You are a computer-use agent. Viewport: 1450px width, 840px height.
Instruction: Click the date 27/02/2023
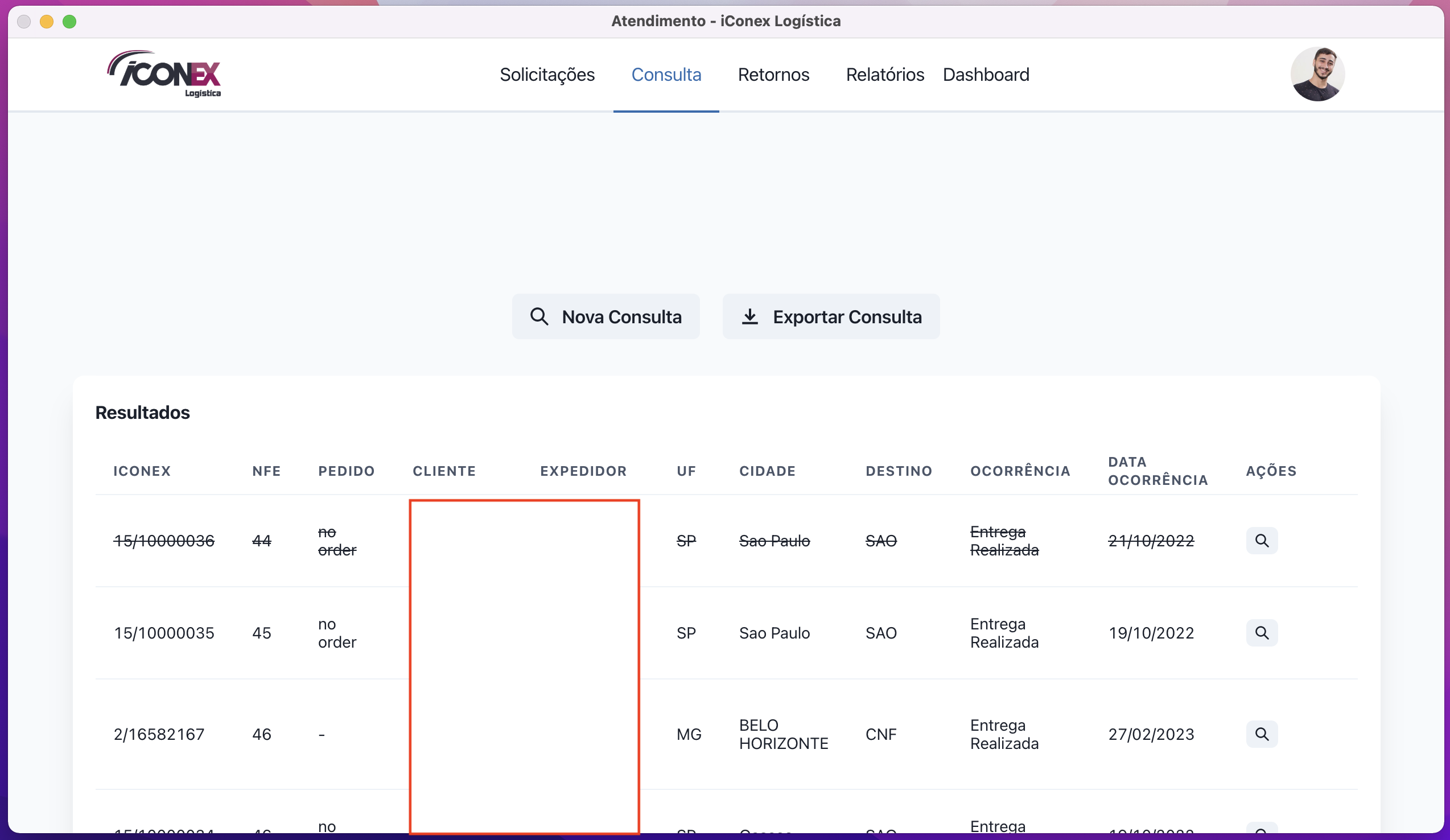click(1151, 734)
